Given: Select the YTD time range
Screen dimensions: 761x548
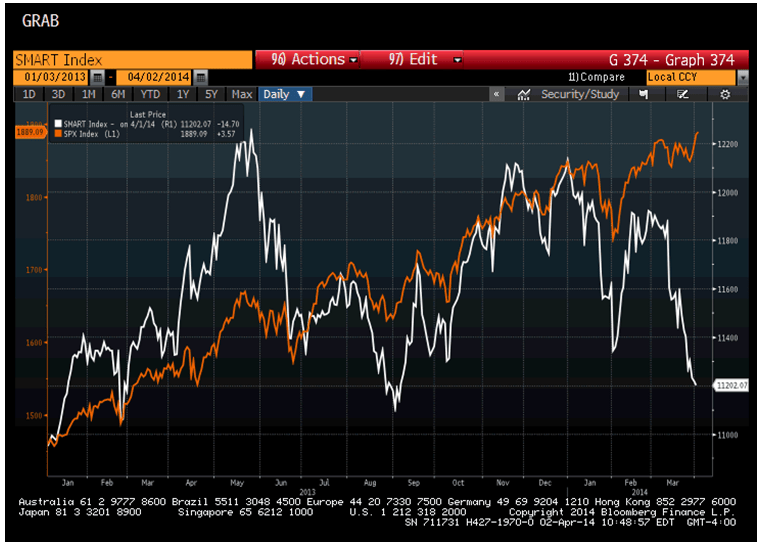Looking at the screenshot, I should tap(150, 94).
